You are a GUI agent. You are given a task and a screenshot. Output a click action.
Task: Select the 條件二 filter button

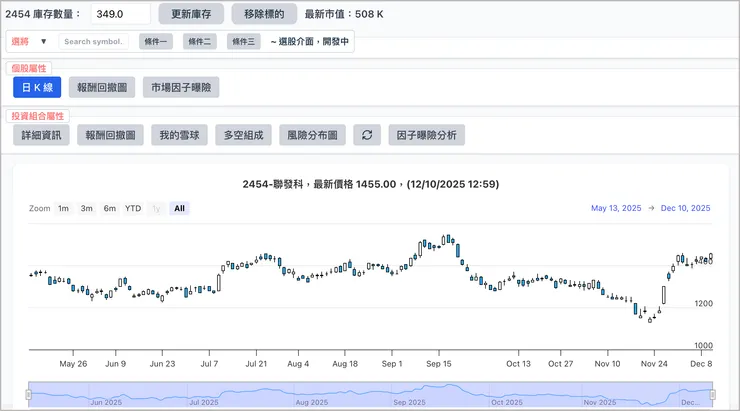pos(200,42)
